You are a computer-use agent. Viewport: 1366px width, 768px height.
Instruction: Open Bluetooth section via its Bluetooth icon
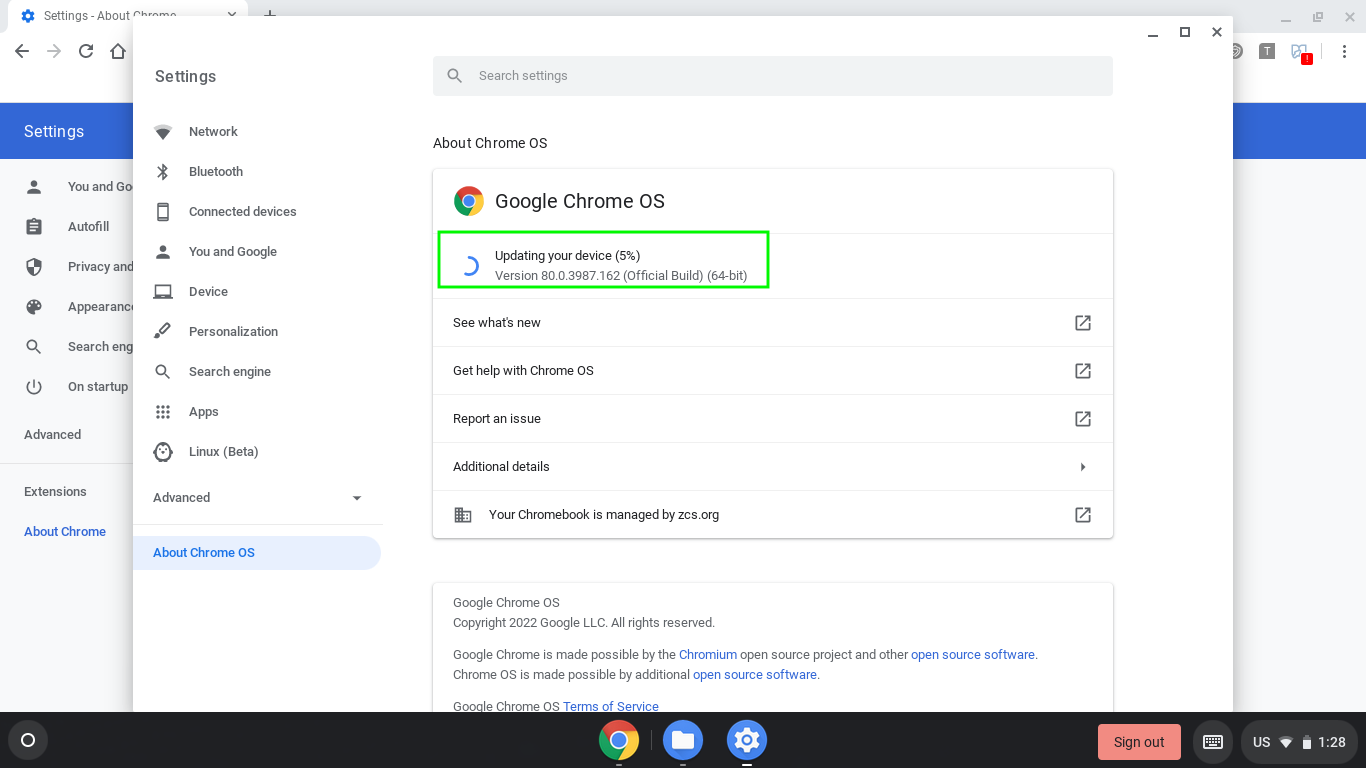[x=163, y=172]
